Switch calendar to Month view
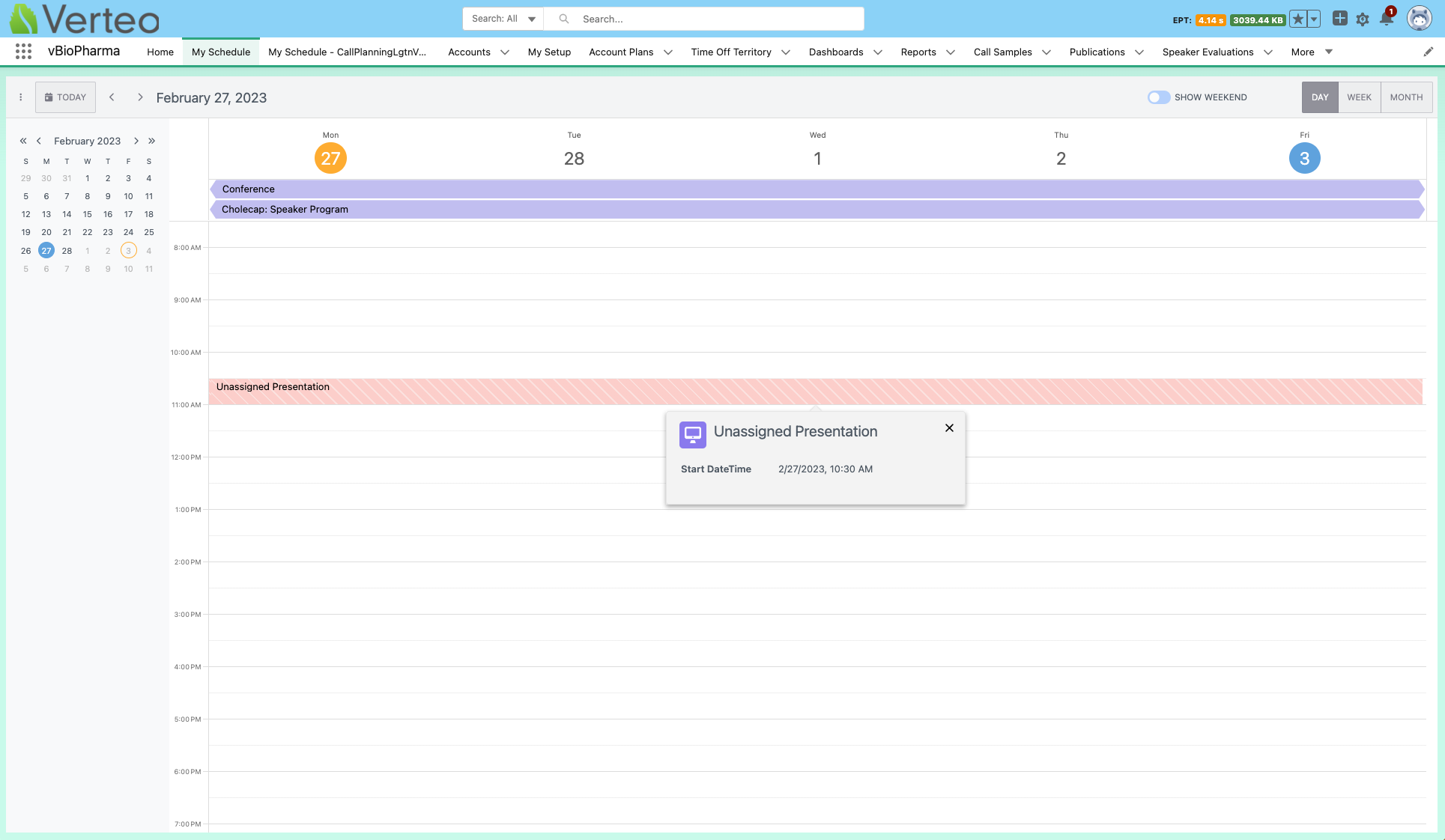Image resolution: width=1445 pixels, height=840 pixels. point(1406,97)
